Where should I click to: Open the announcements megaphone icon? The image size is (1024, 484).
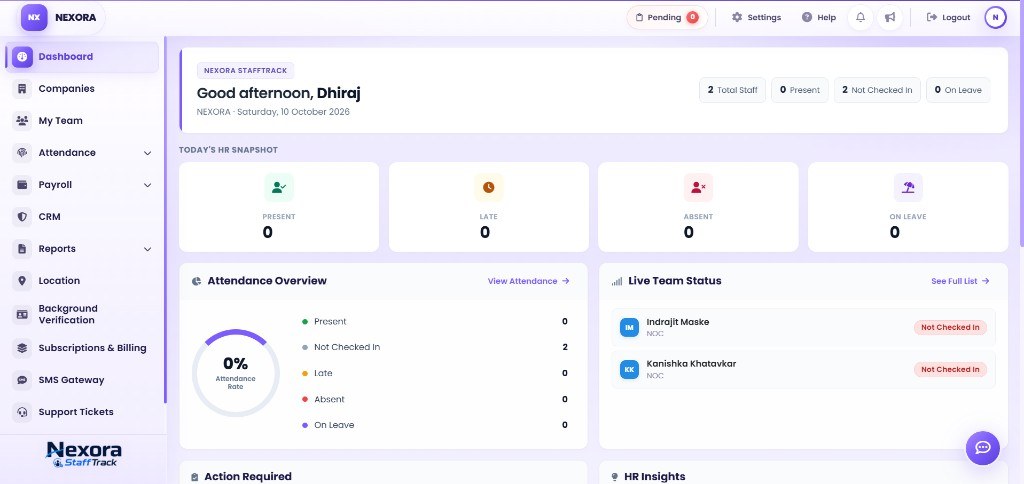tap(889, 18)
